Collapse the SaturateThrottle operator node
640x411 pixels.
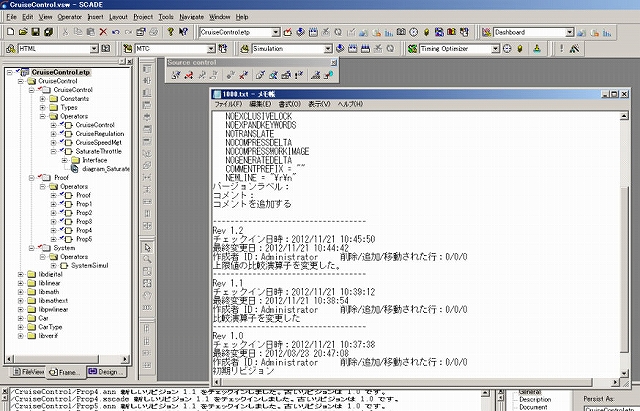click(x=53, y=151)
